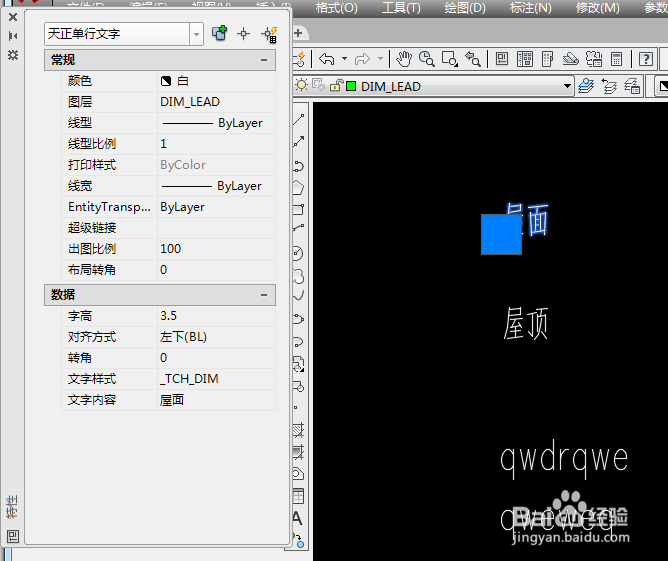Viewport: 668px width, 561px height.
Task: Activate Zoom Window tool
Action: point(449,59)
